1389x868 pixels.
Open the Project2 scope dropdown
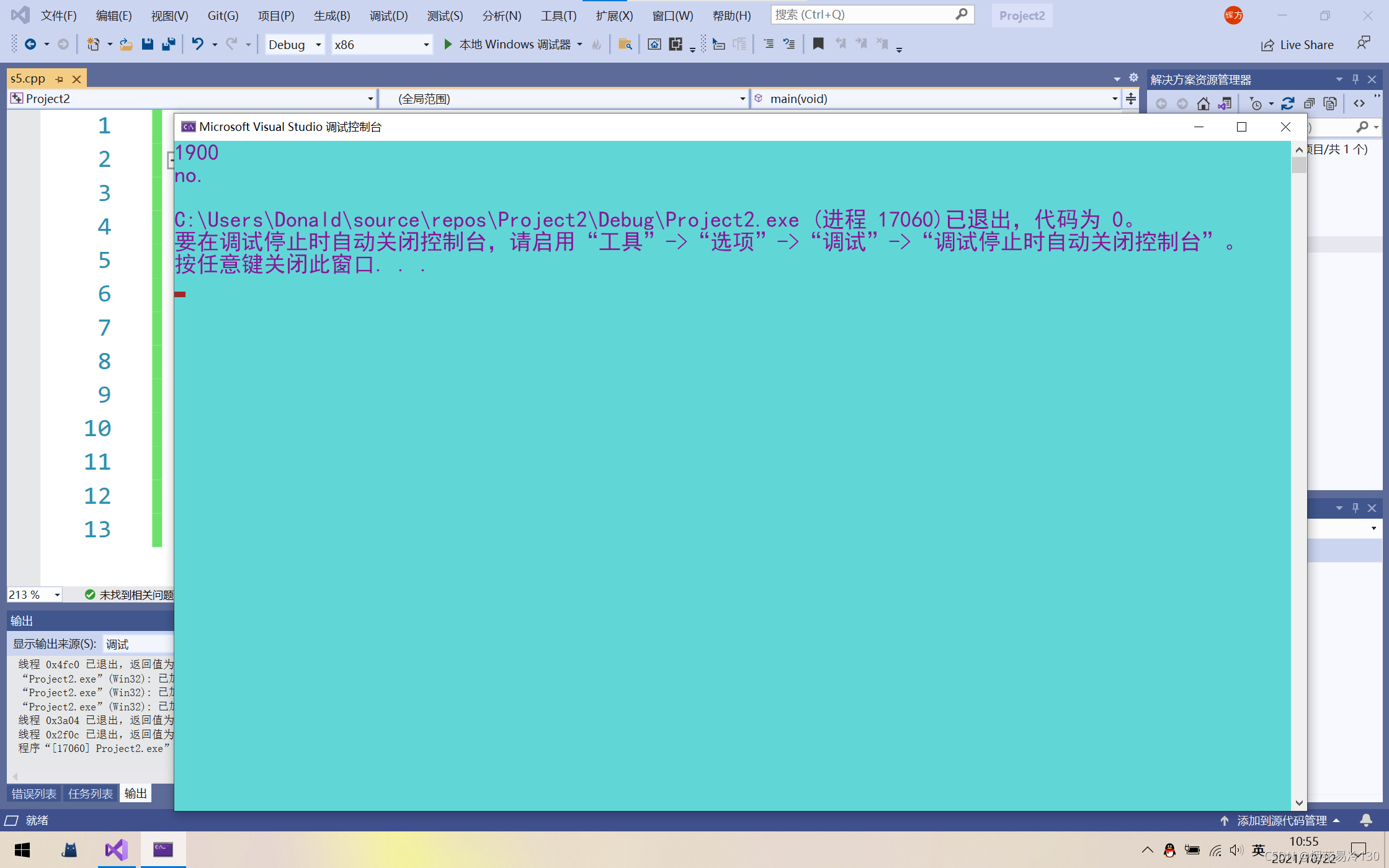point(192,99)
